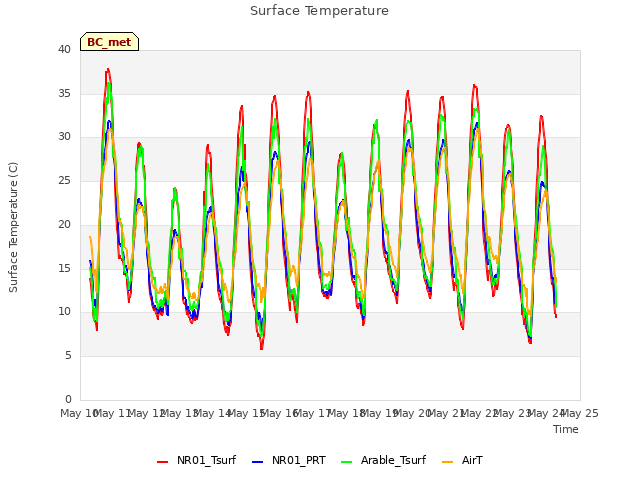Image resolution: width=640 pixels, height=480 pixels.
Task: Click the BC_met annotation label
Action: (109, 42)
